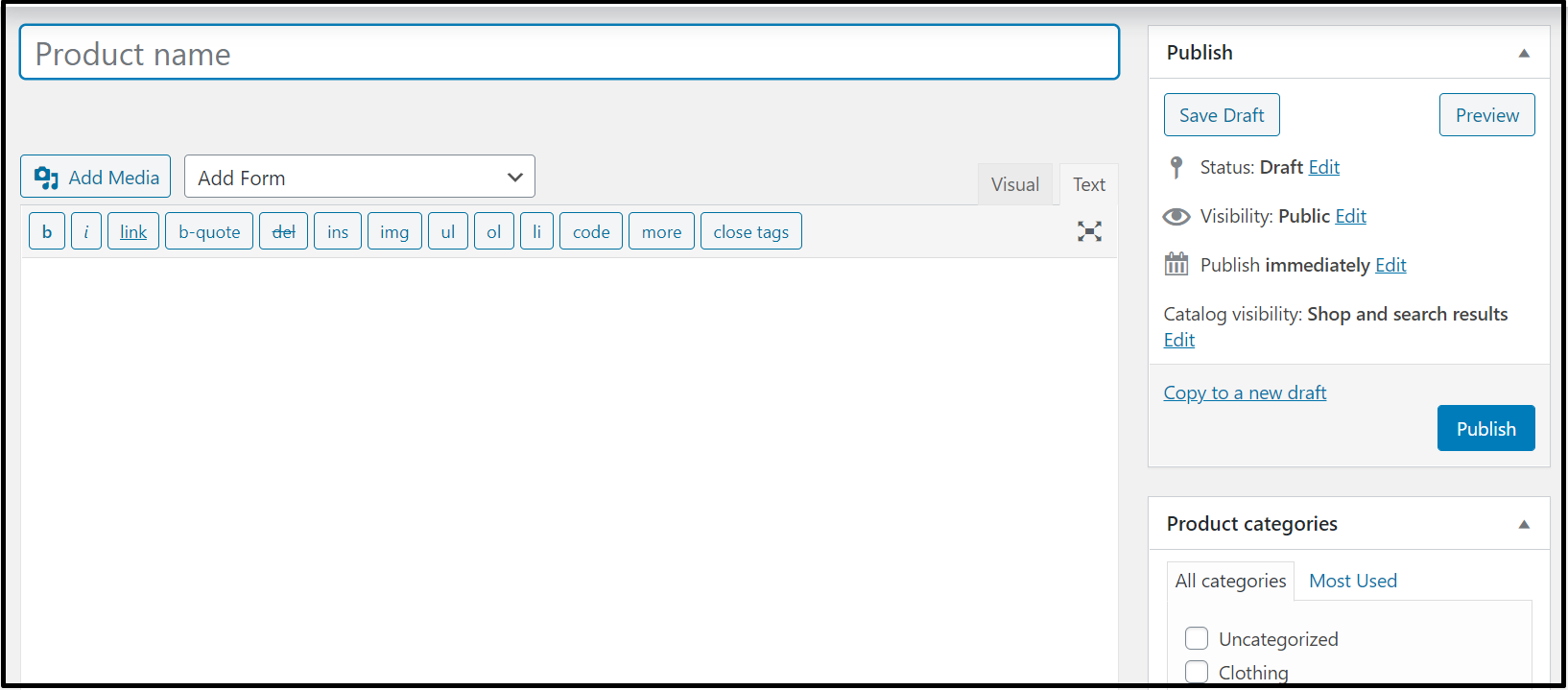Insert bold tag with b button
The image size is (1568, 690).
coord(47,231)
